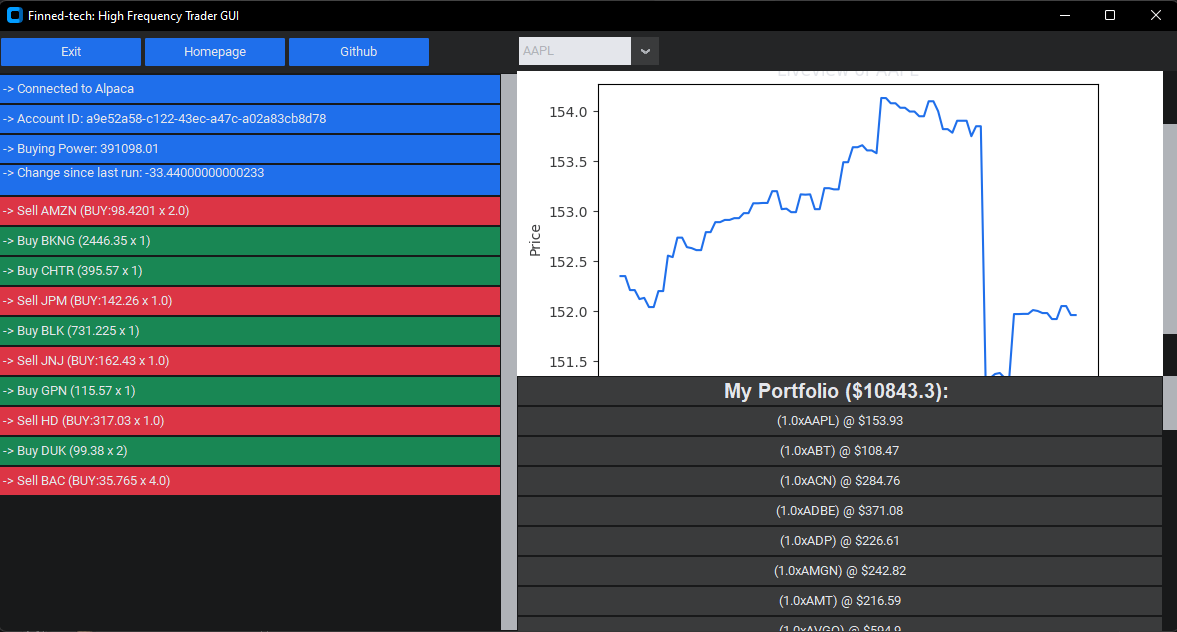Select the ADBE @ $371.08 portfolio row
Image resolution: width=1177 pixels, height=632 pixels.
(839, 511)
